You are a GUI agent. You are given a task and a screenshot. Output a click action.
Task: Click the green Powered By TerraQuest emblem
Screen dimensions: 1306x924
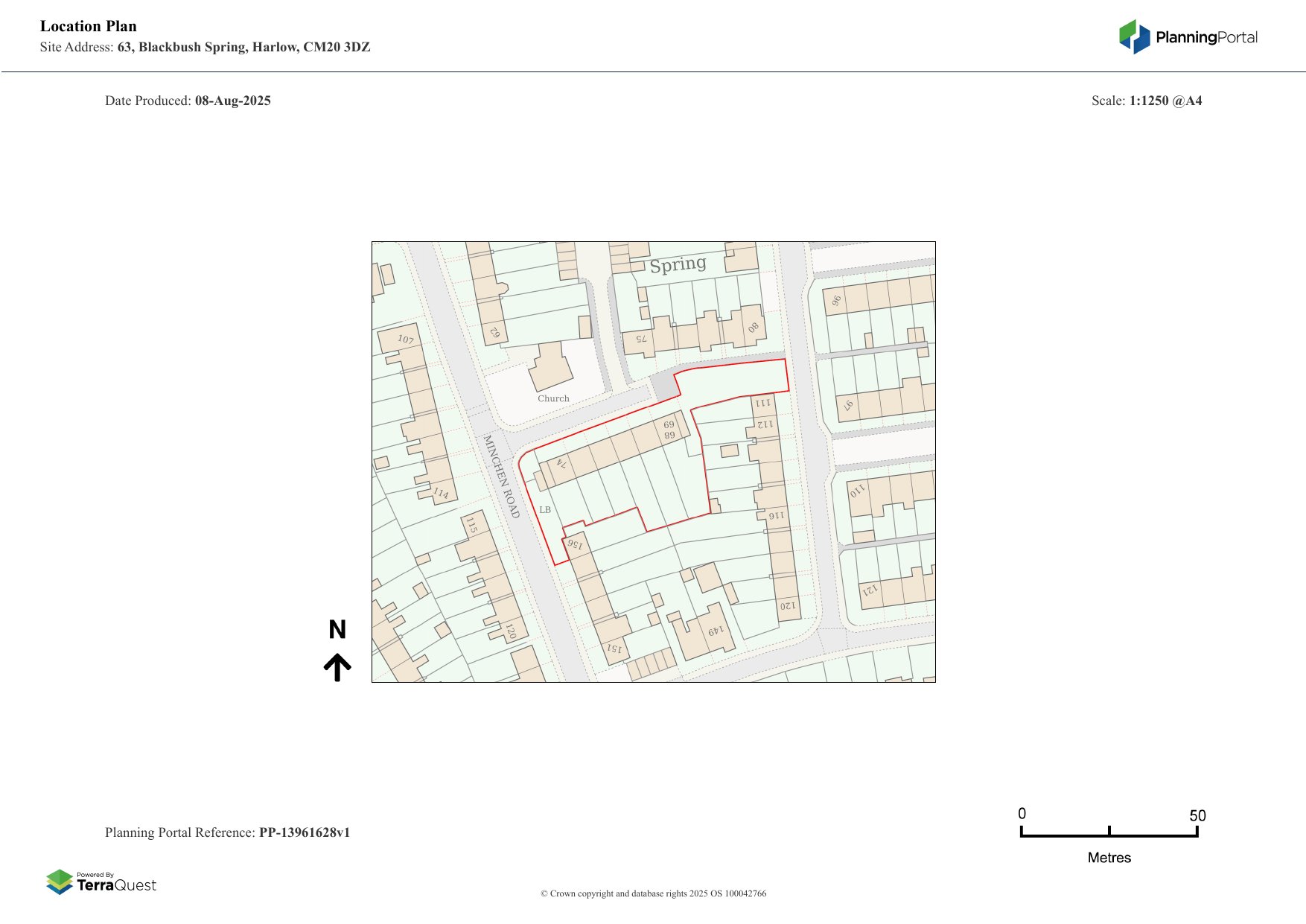tap(59, 883)
